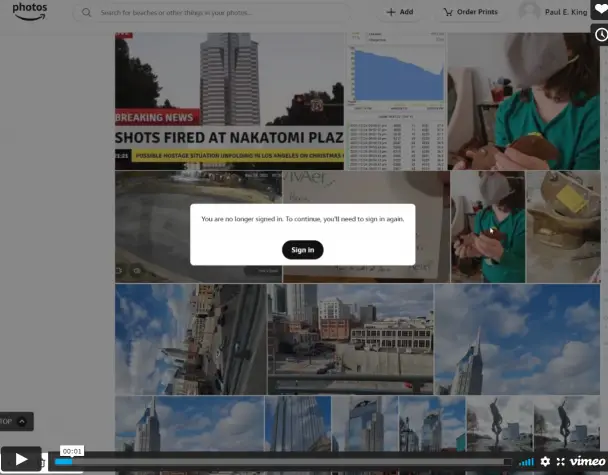The height and width of the screenshot is (475, 608).
Task: Open Vimeo settings gear
Action: (x=545, y=461)
